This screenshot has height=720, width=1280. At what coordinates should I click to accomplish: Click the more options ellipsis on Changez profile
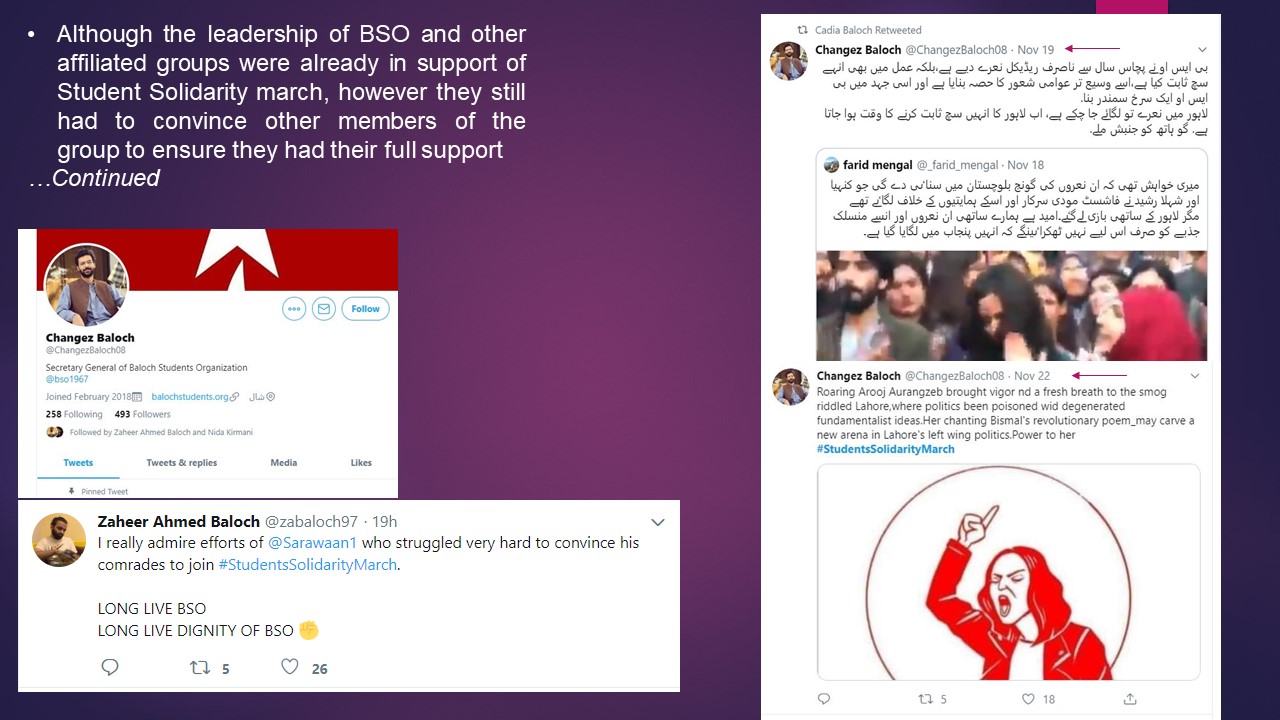(x=294, y=309)
